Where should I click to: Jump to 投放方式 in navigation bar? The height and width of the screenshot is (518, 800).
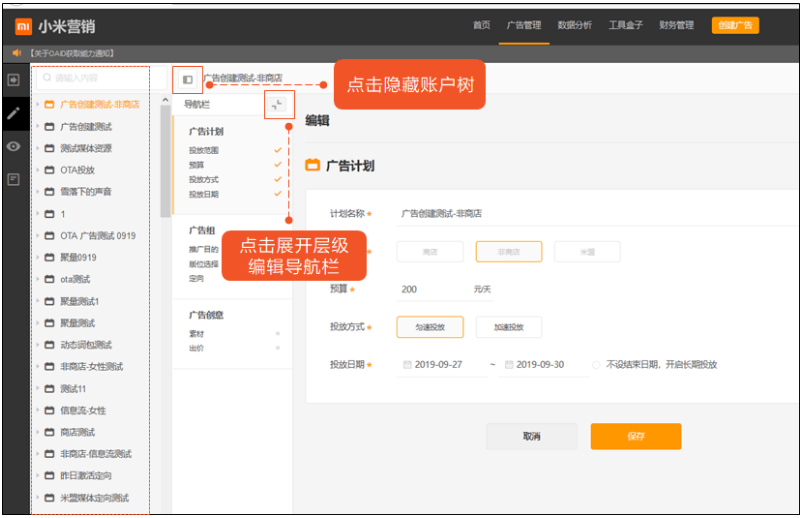[204, 180]
